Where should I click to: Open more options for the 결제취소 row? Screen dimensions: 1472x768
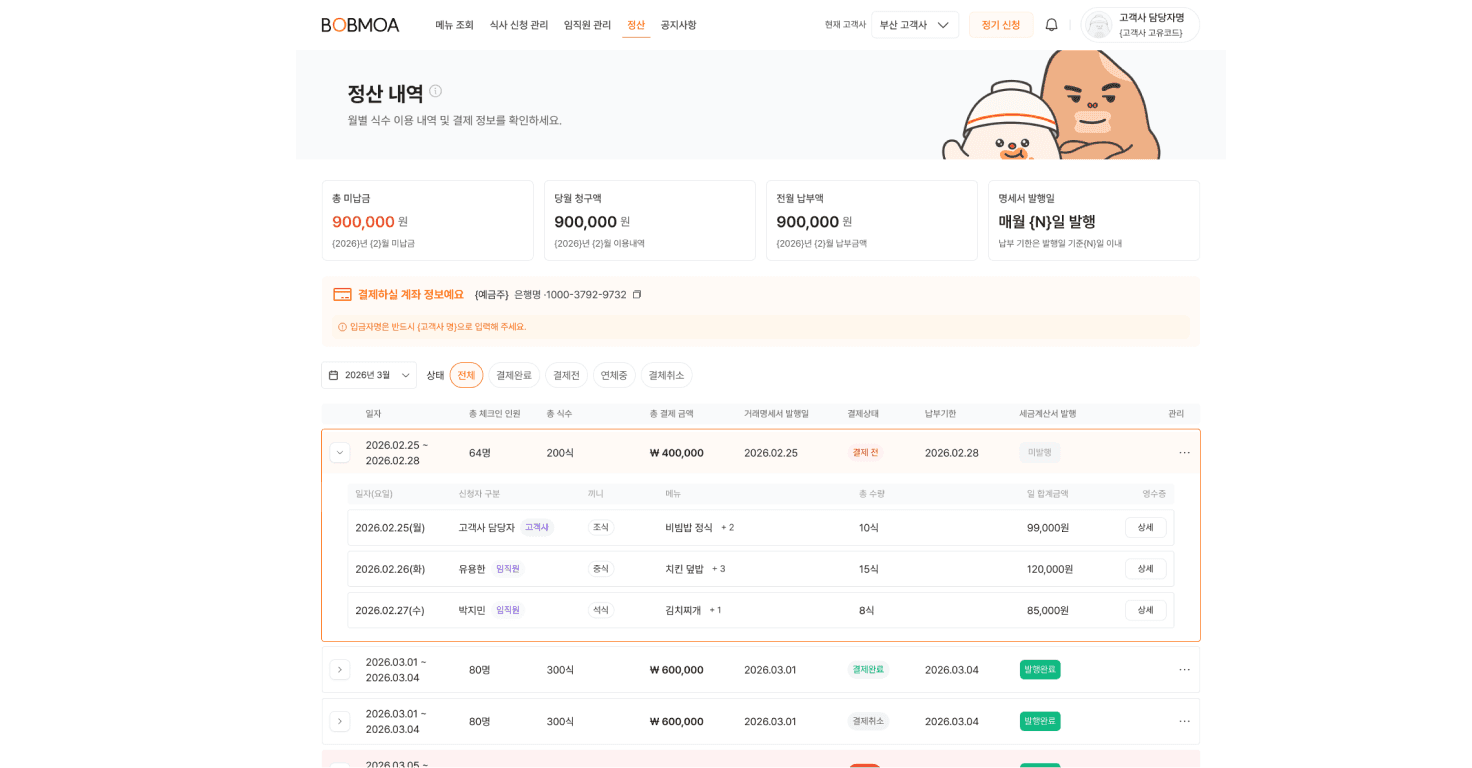pyautogui.click(x=1184, y=722)
